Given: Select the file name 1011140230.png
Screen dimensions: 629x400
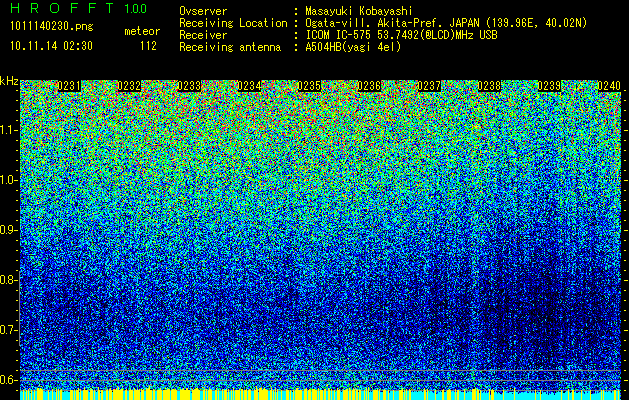Looking at the screenshot, I should coord(52,26).
